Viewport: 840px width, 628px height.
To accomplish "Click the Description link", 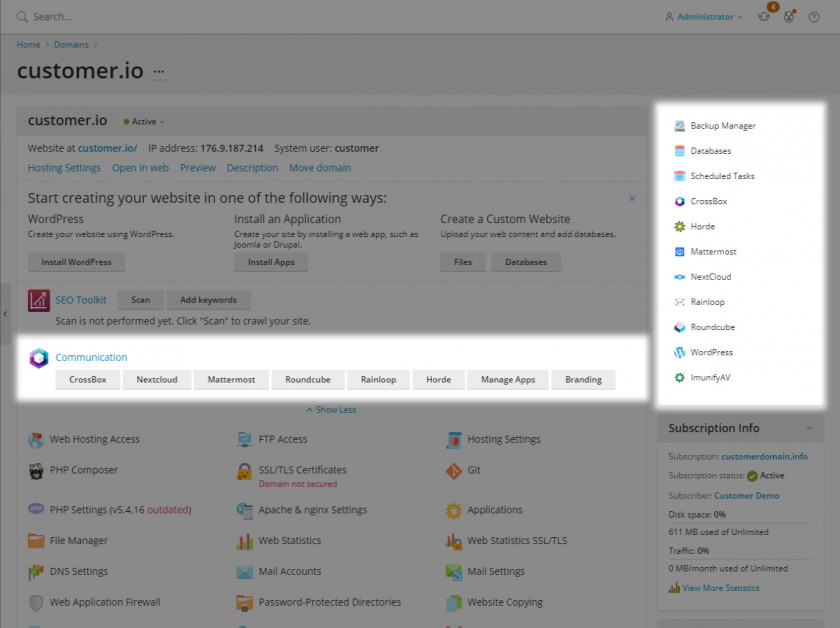I will tap(252, 168).
